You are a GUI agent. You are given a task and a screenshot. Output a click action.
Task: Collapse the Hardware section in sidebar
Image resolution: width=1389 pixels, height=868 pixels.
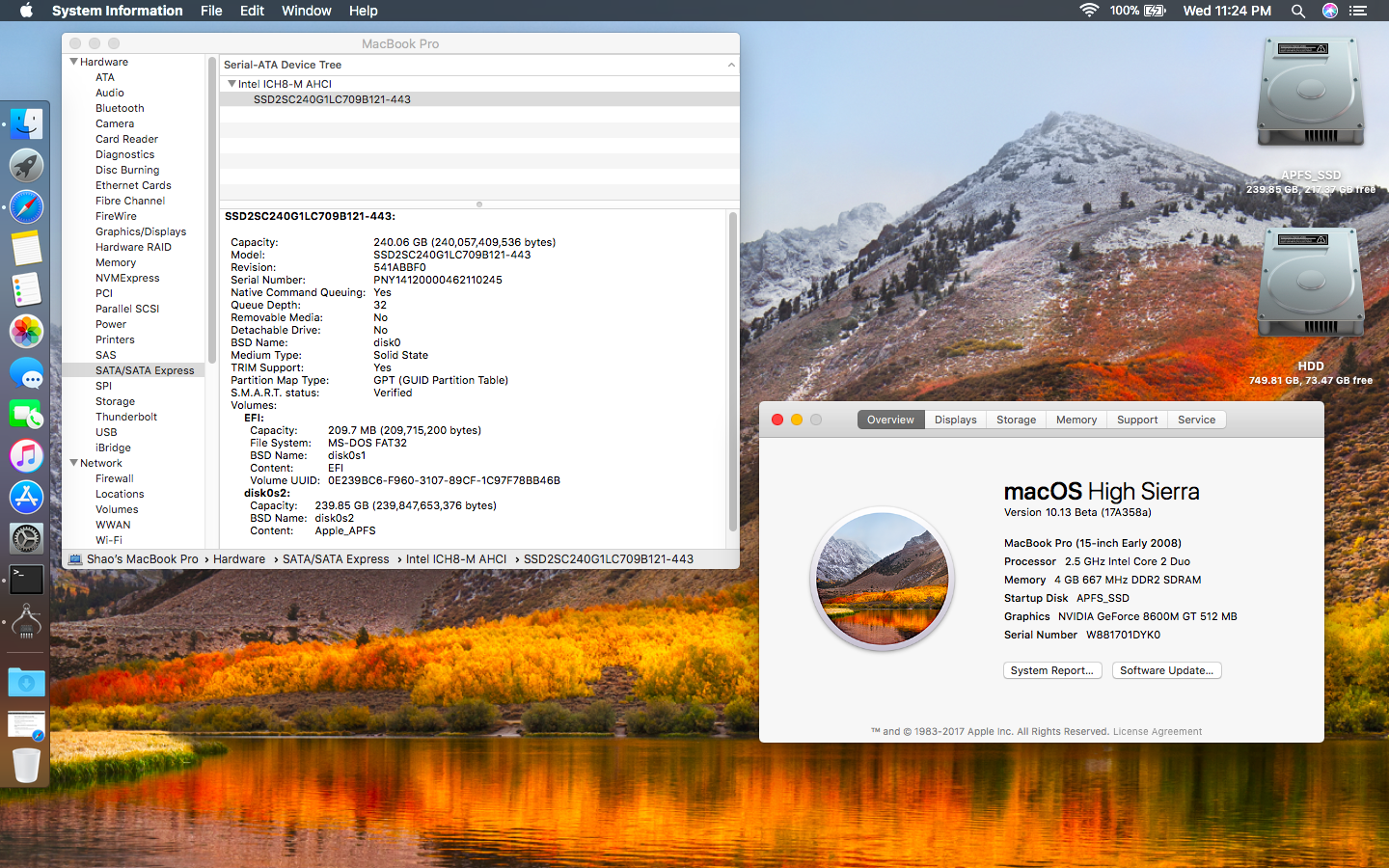click(x=74, y=62)
